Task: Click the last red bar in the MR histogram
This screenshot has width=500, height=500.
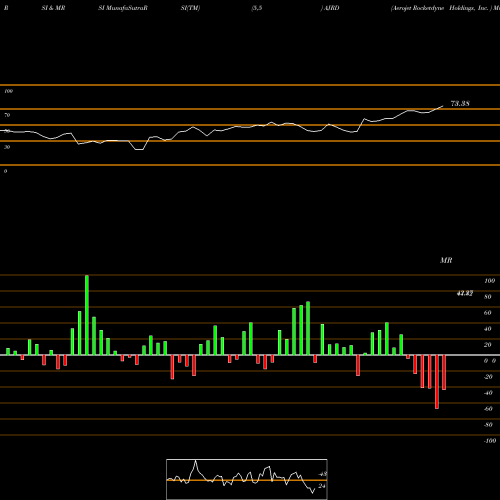Action: [x=444, y=372]
